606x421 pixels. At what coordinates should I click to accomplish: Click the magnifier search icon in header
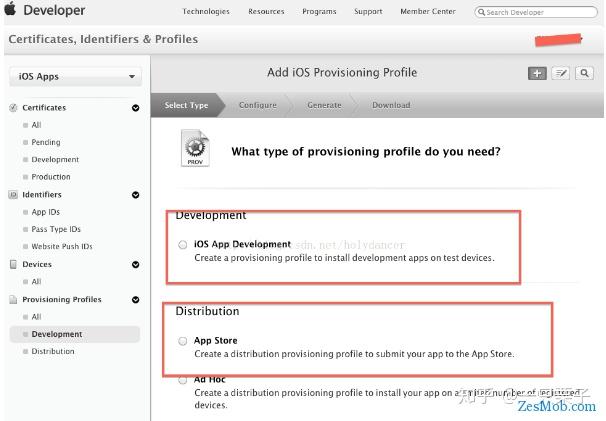point(584,73)
